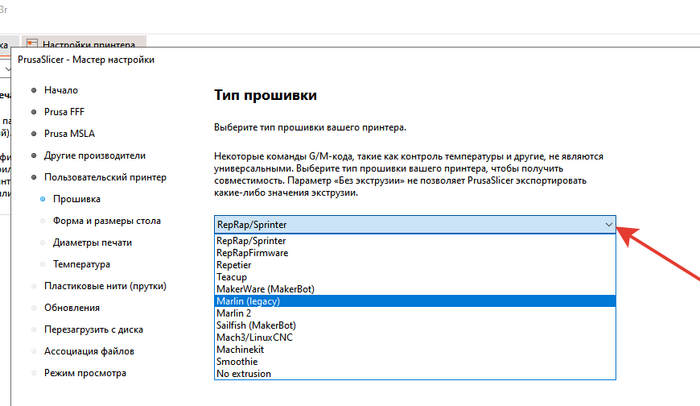Pick Sailfish (MakerBot) from the list
700x406 pixels.
415,325
